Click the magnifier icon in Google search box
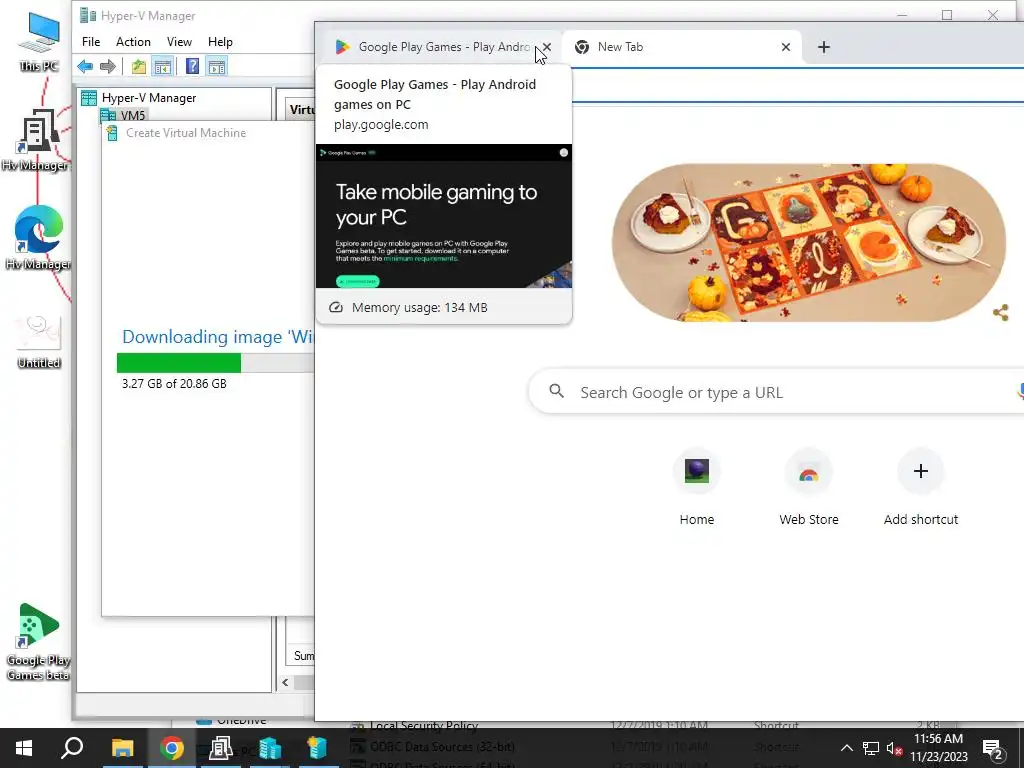Screen dimensions: 1024x768 point(556,391)
